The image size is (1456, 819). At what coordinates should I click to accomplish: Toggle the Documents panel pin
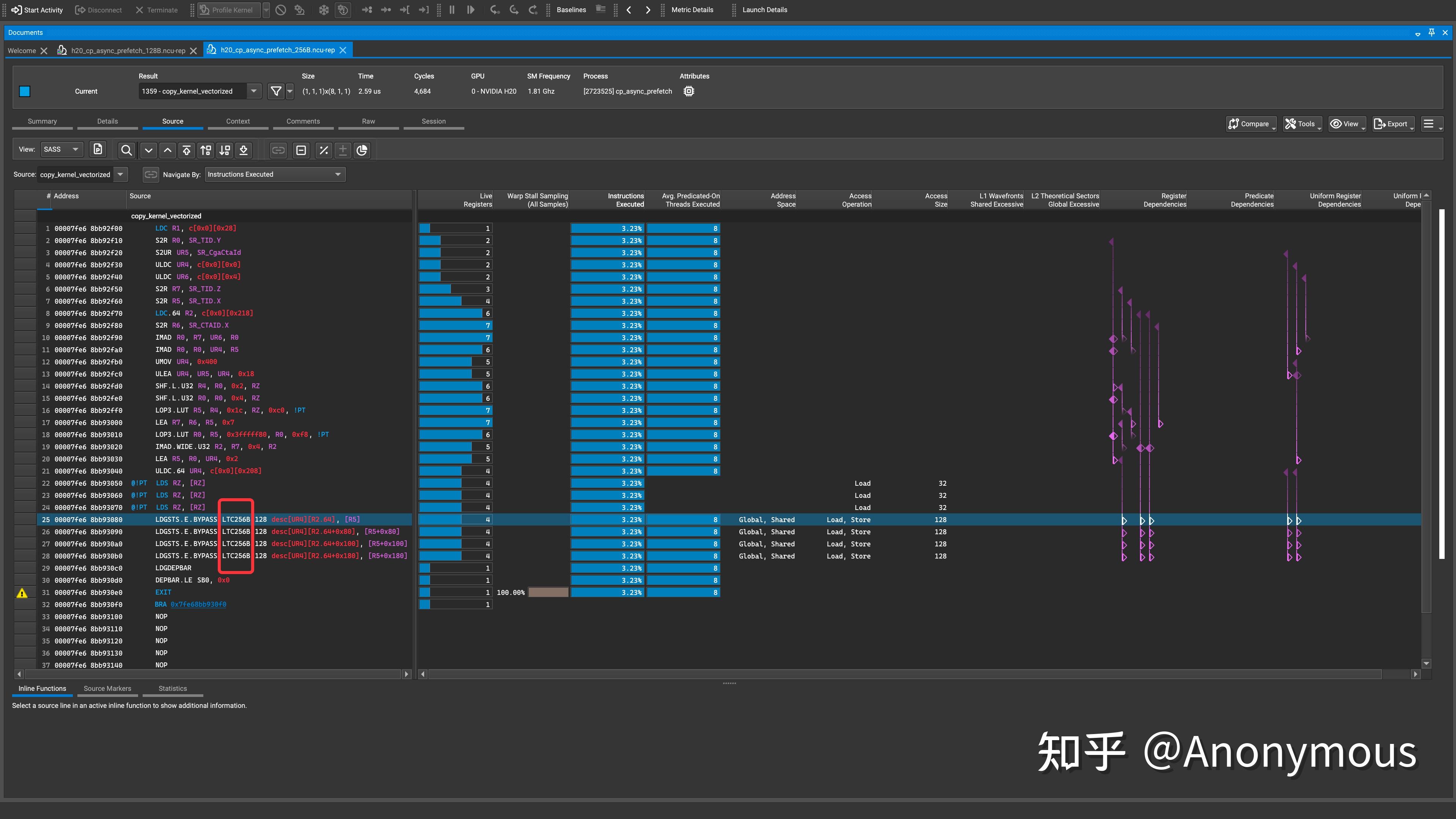point(1432,32)
